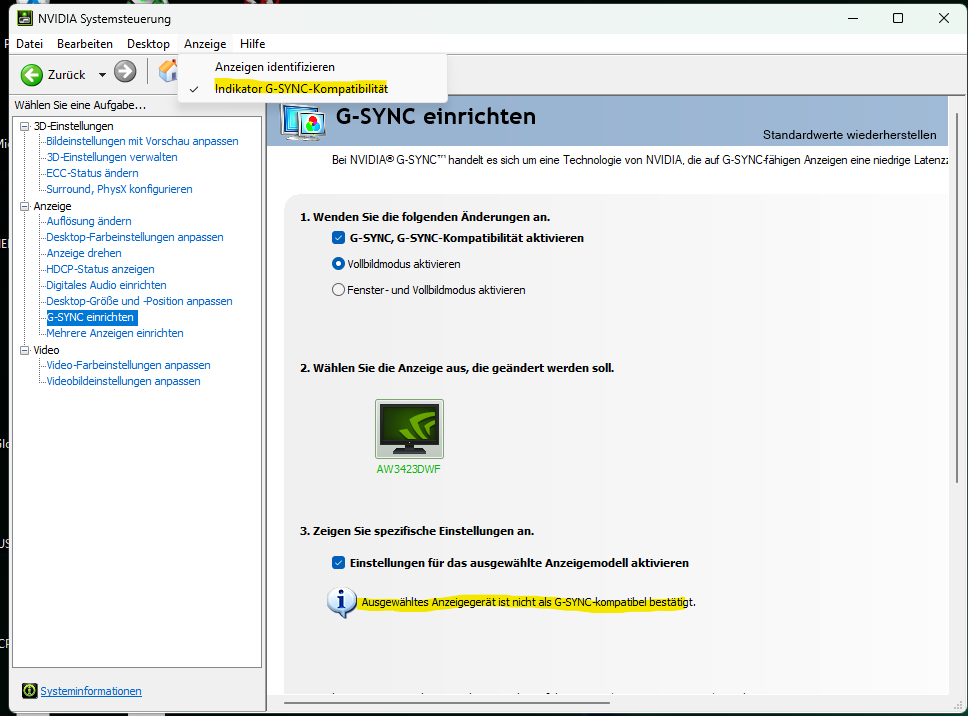
Task: Select G-SYNC einrichten tree item
Action: point(92,317)
